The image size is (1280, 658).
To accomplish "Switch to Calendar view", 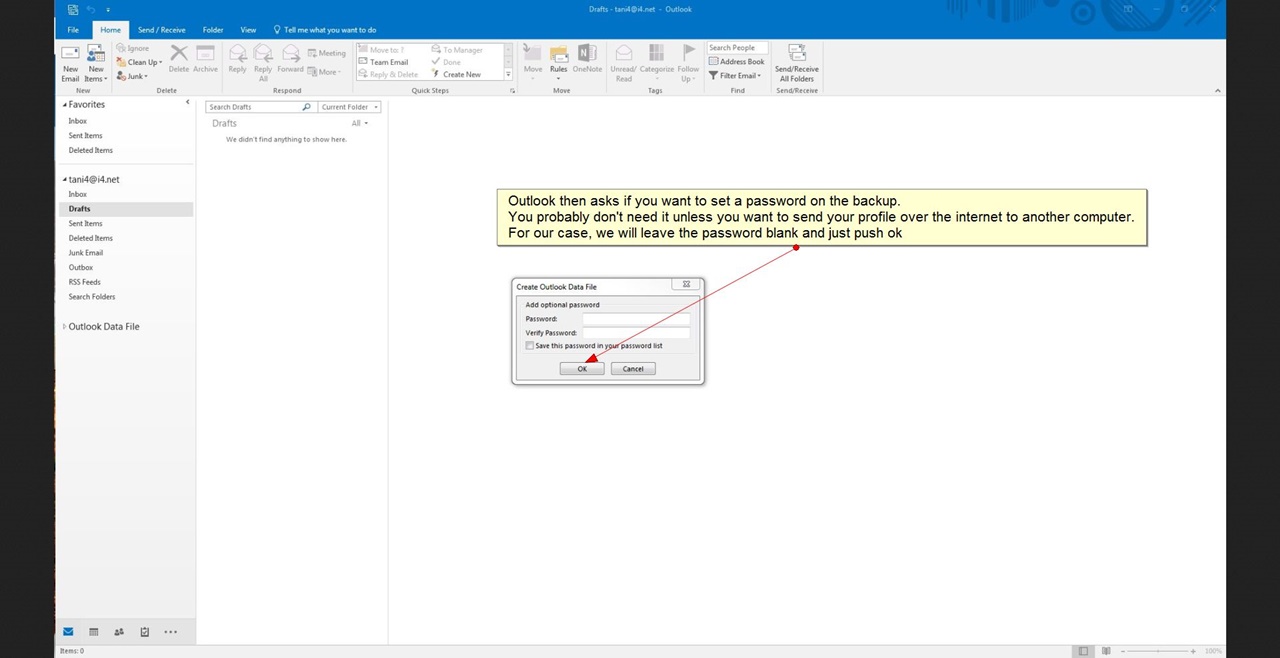I will coord(93,632).
